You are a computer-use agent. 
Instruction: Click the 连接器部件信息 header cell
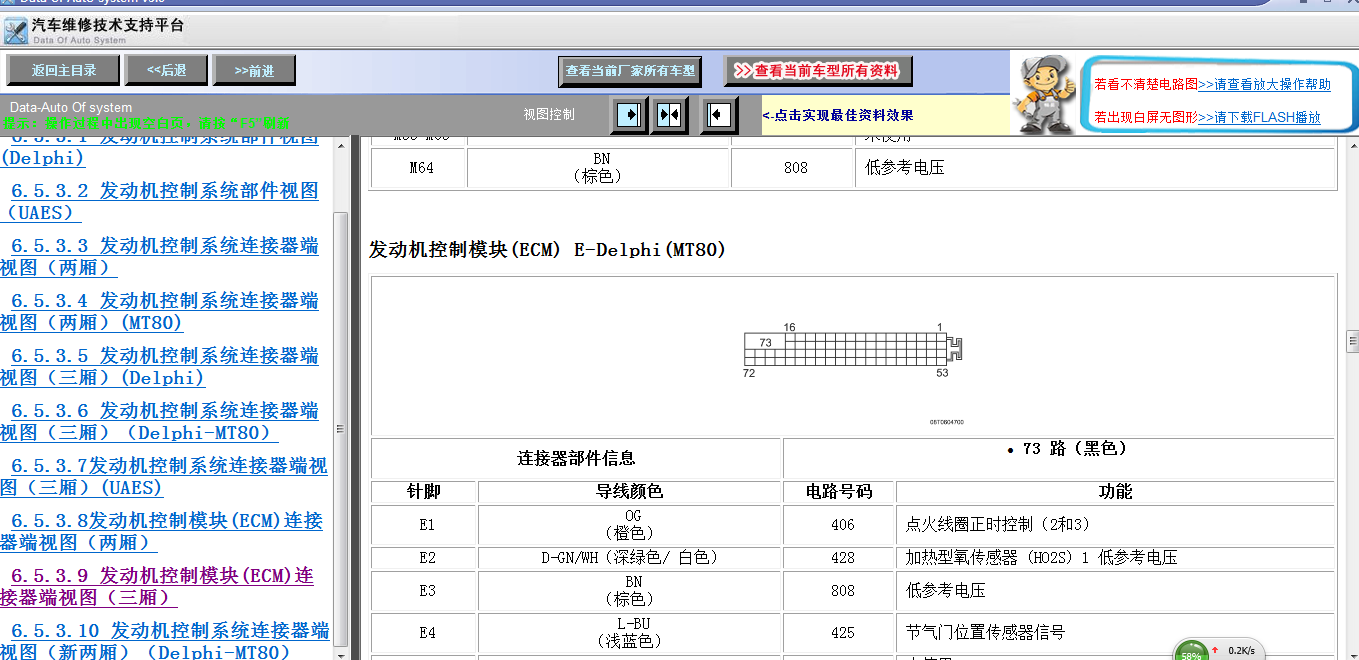(x=576, y=458)
